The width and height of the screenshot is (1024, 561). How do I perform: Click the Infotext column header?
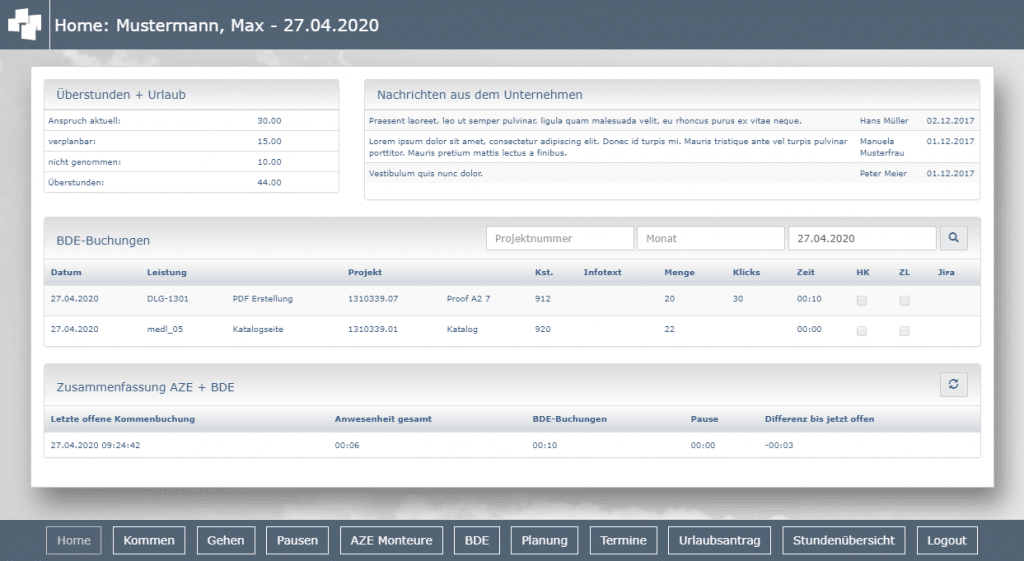pos(602,272)
